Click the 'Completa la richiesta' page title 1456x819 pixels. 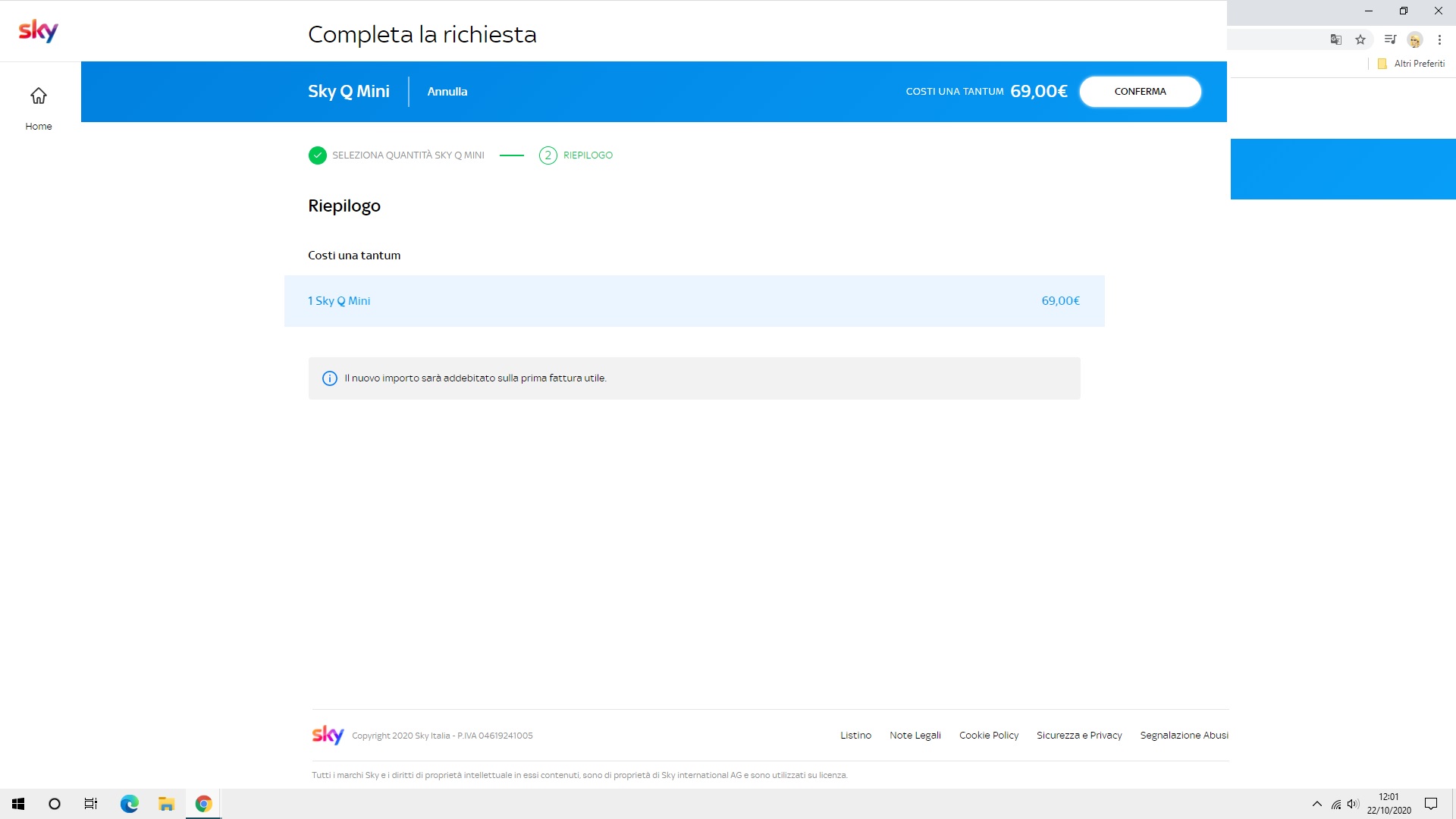click(x=422, y=35)
